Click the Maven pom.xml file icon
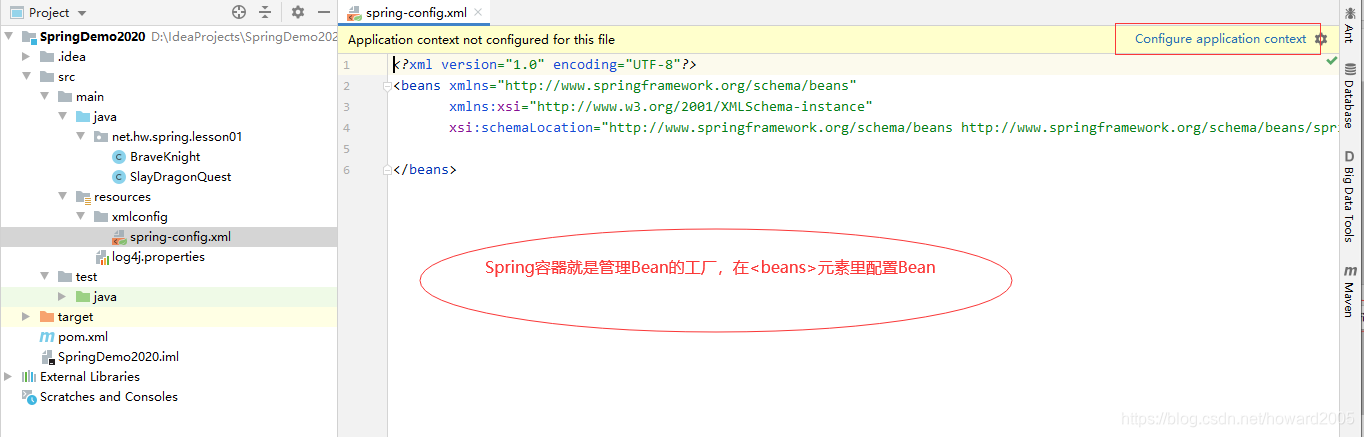The height and width of the screenshot is (437, 1364). tap(47, 337)
